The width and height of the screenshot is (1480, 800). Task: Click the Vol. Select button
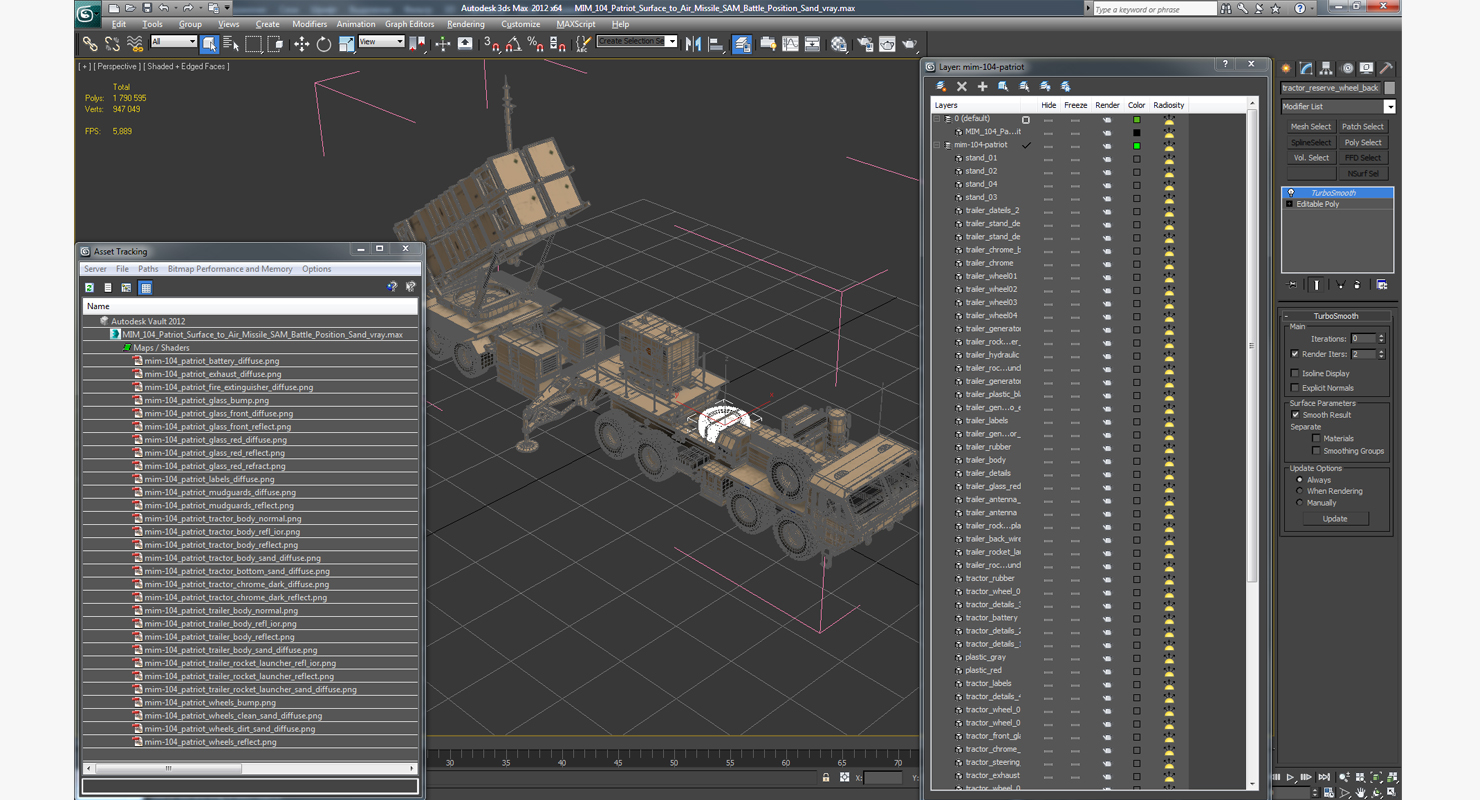[1310, 157]
